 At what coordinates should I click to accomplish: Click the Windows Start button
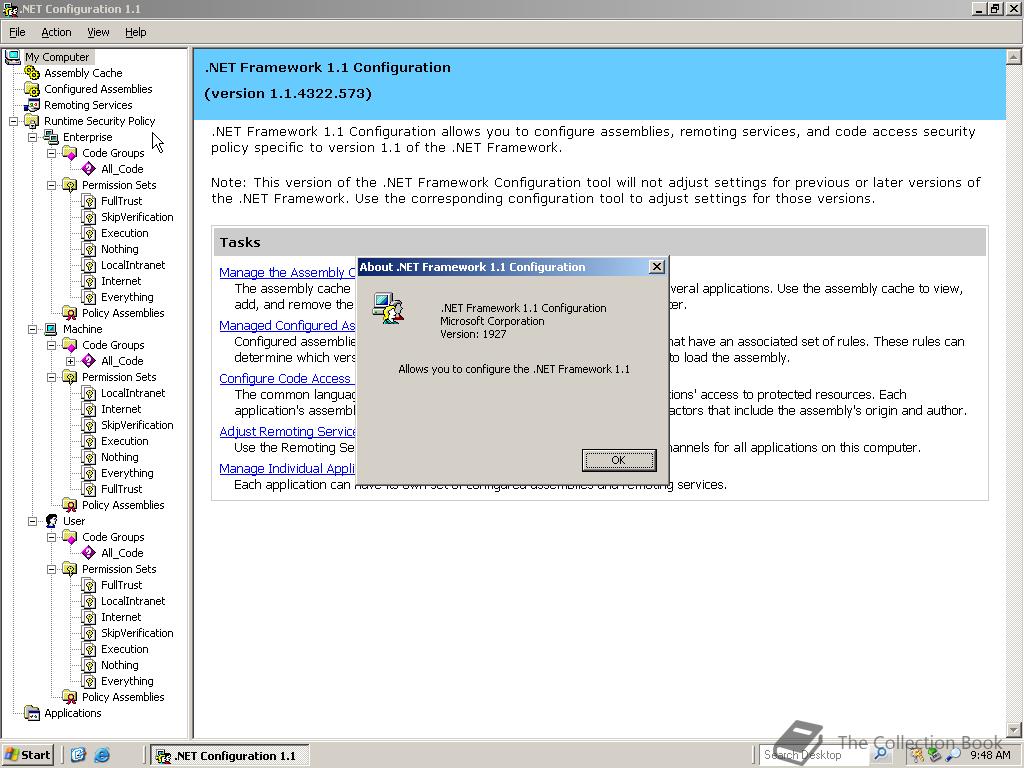tap(27, 755)
